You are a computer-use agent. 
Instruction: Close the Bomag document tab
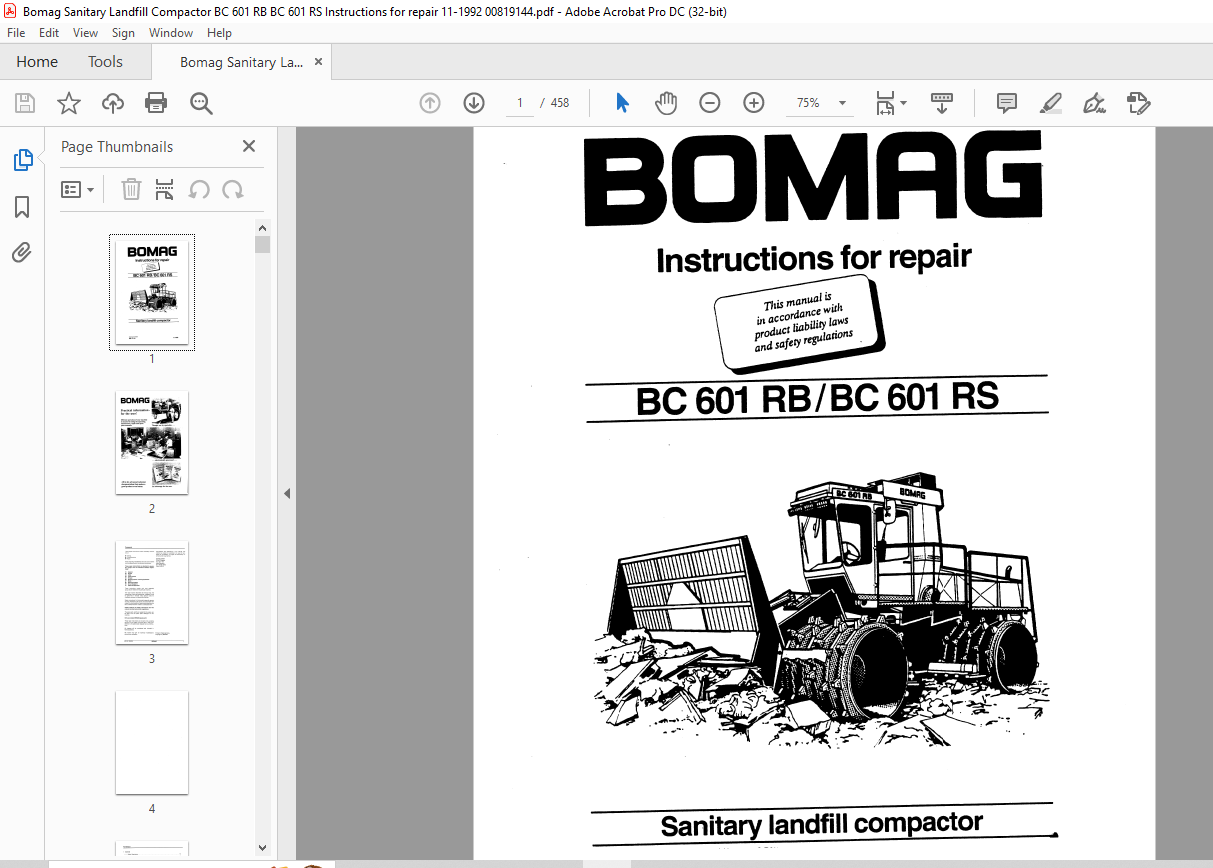(318, 62)
